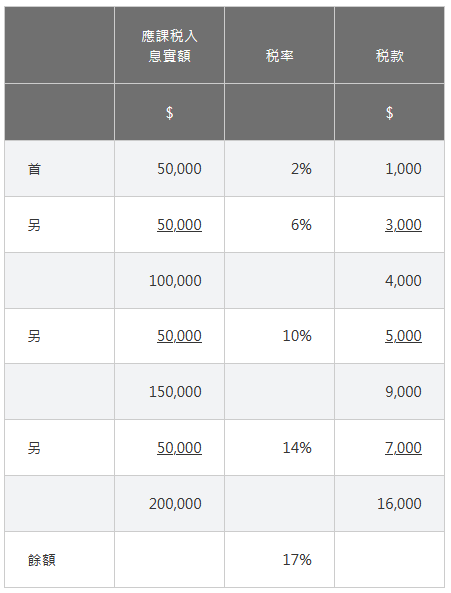Click the 應課稅入息實額 column header
This screenshot has width=451, height=593.
click(x=169, y=45)
